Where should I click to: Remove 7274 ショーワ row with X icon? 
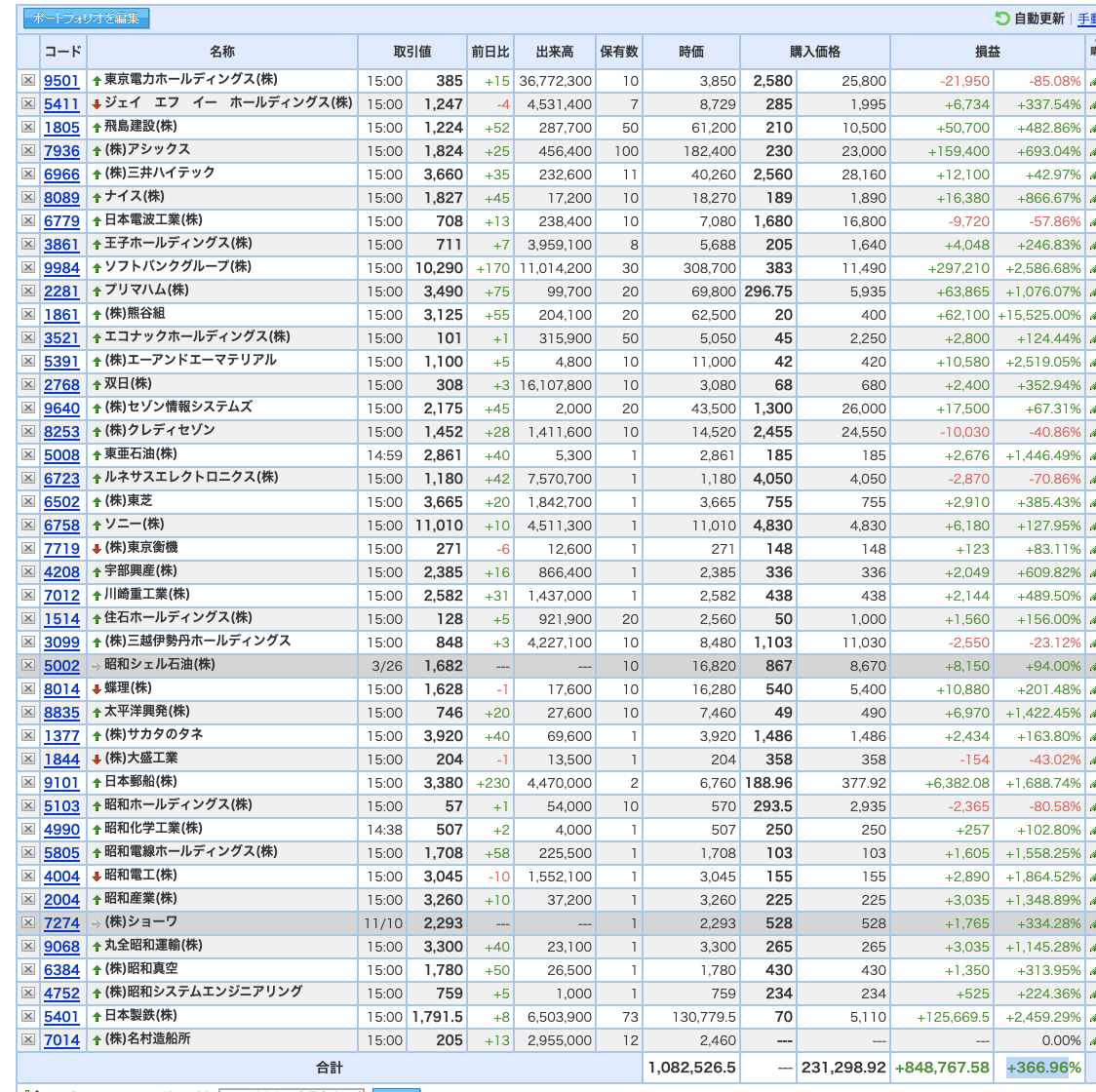[28, 922]
